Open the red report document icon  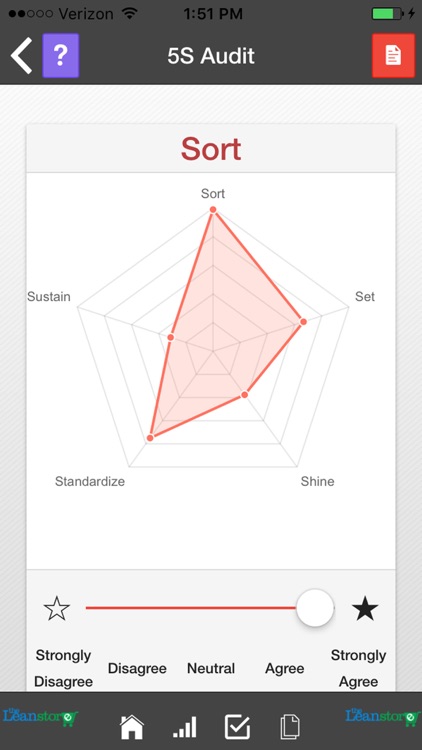pyautogui.click(x=393, y=55)
